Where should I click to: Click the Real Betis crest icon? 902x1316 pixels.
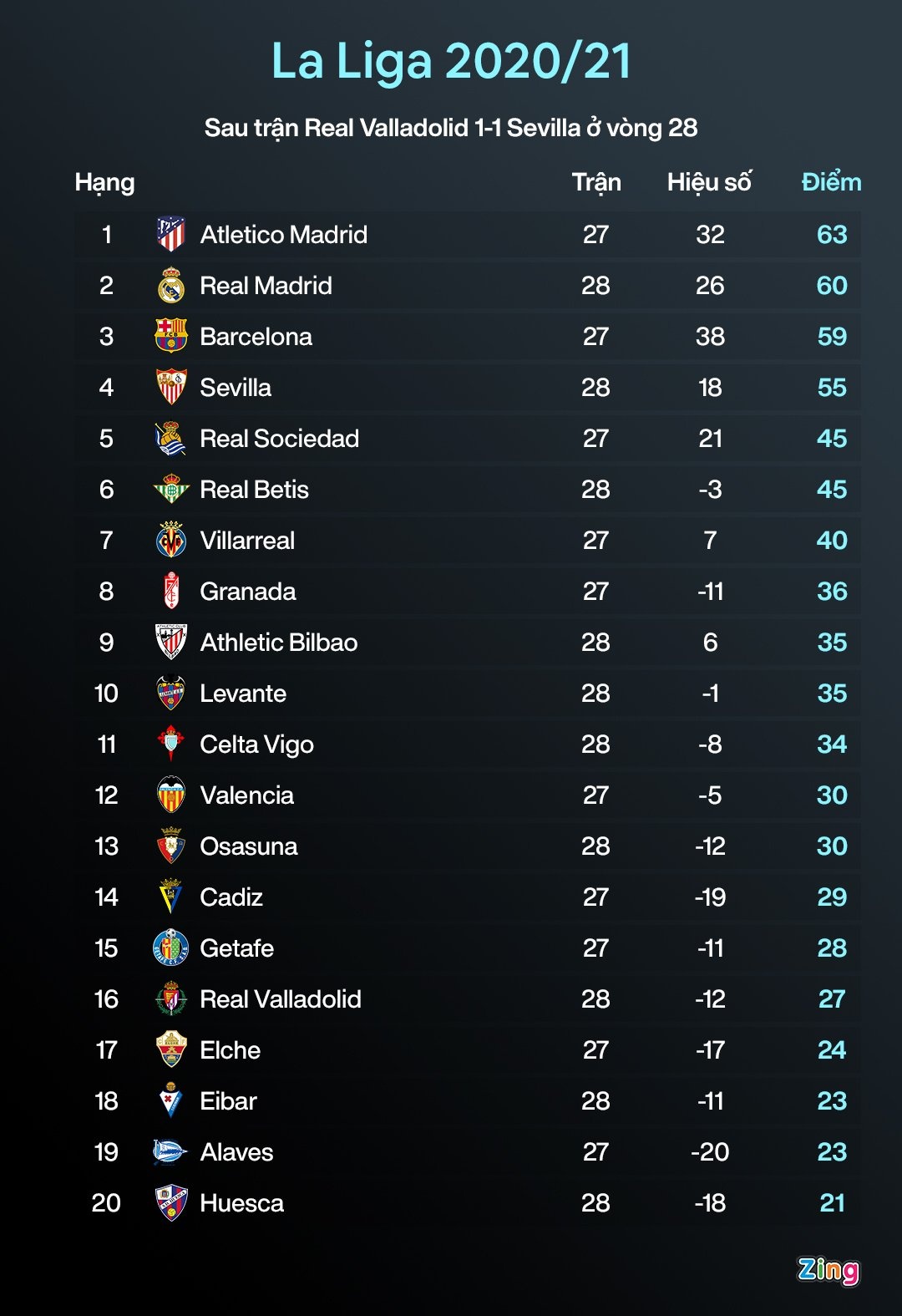(171, 490)
